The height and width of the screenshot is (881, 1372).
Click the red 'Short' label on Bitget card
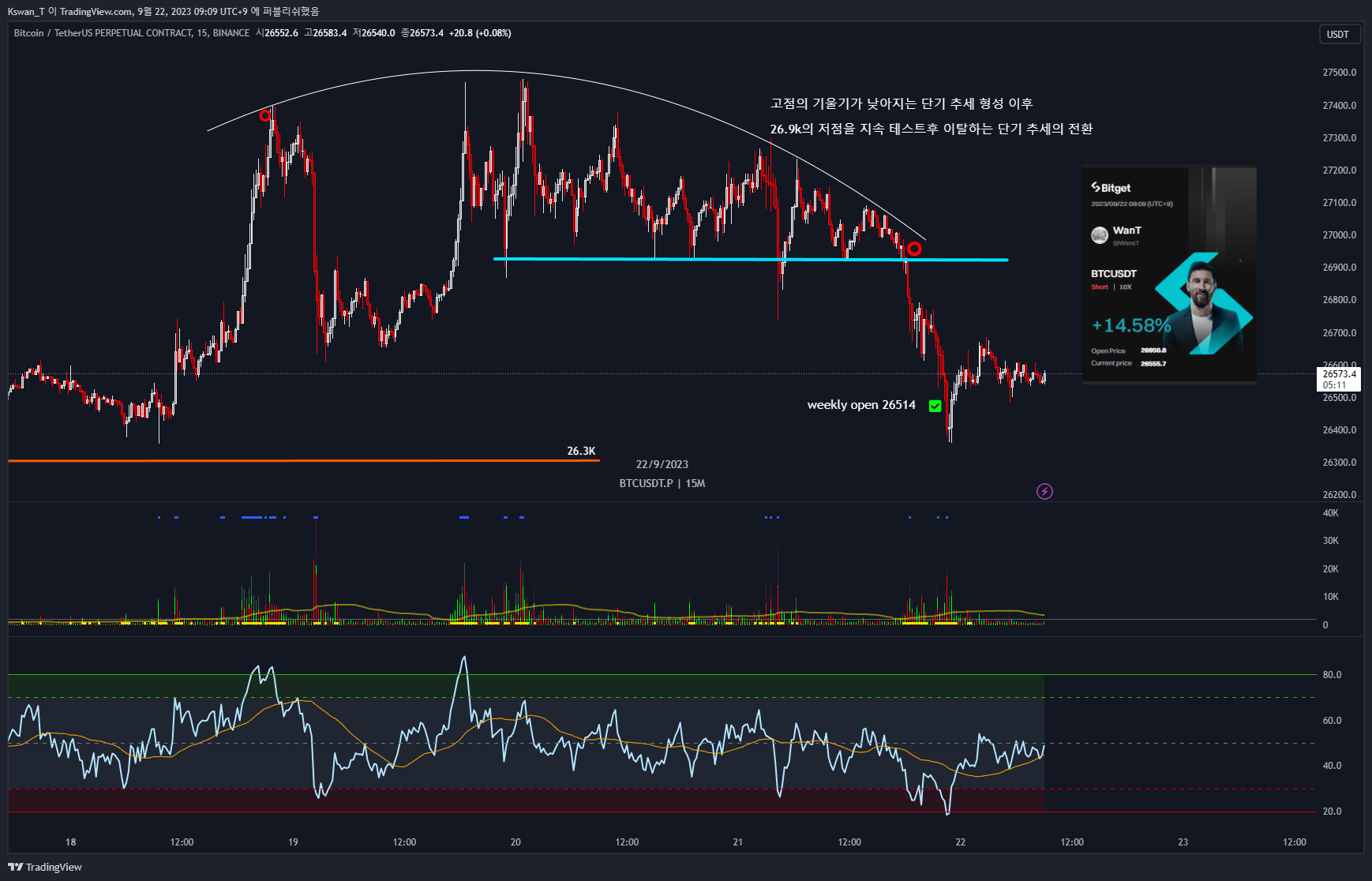[1100, 287]
